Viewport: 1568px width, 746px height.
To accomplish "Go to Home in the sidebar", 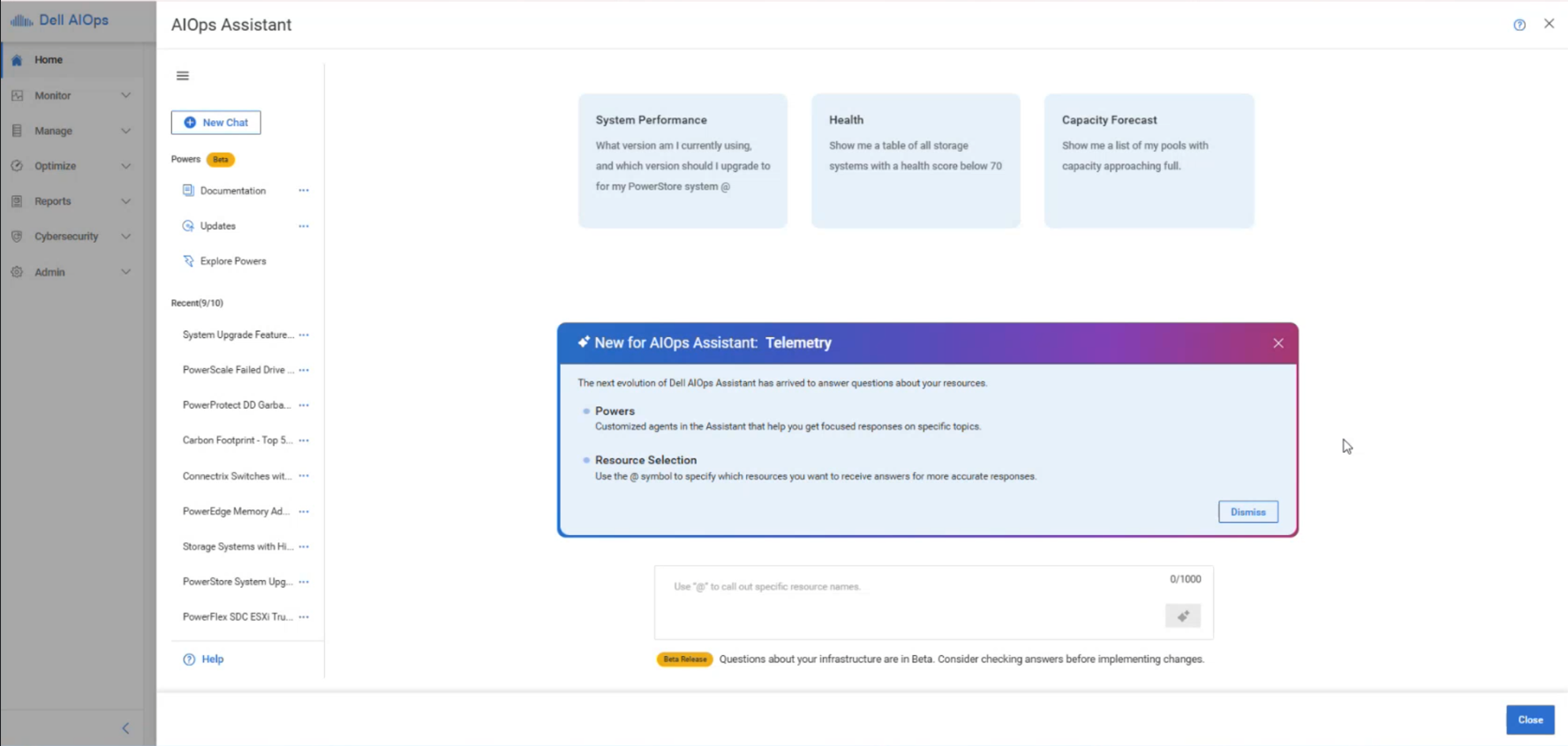I will 49,60.
